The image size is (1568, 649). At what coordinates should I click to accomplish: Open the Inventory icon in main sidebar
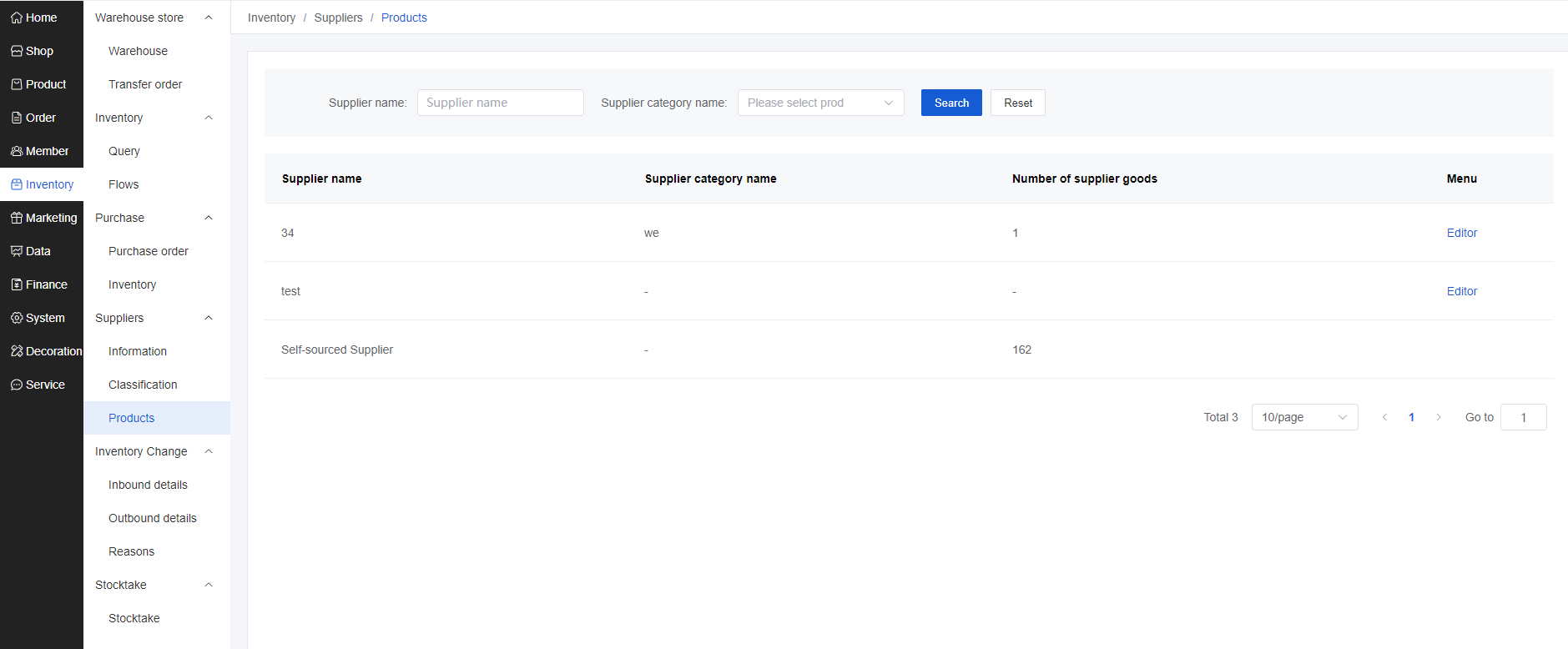17,184
